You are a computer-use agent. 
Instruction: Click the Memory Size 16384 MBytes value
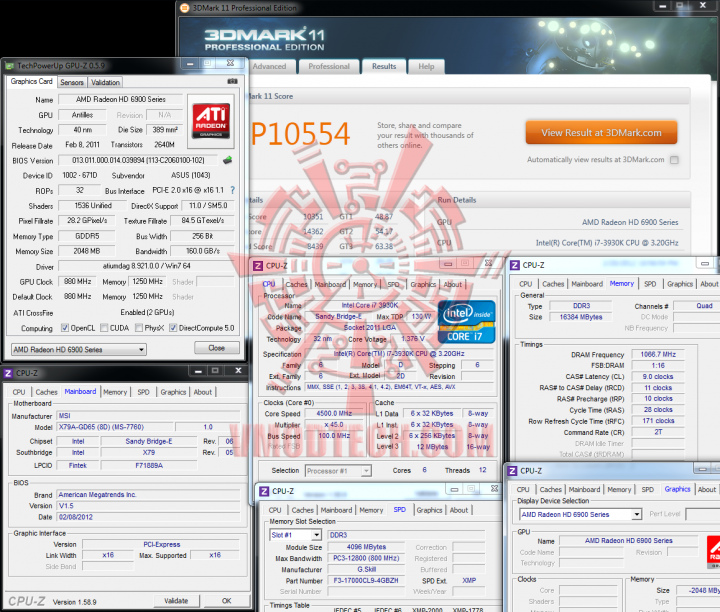click(580, 317)
